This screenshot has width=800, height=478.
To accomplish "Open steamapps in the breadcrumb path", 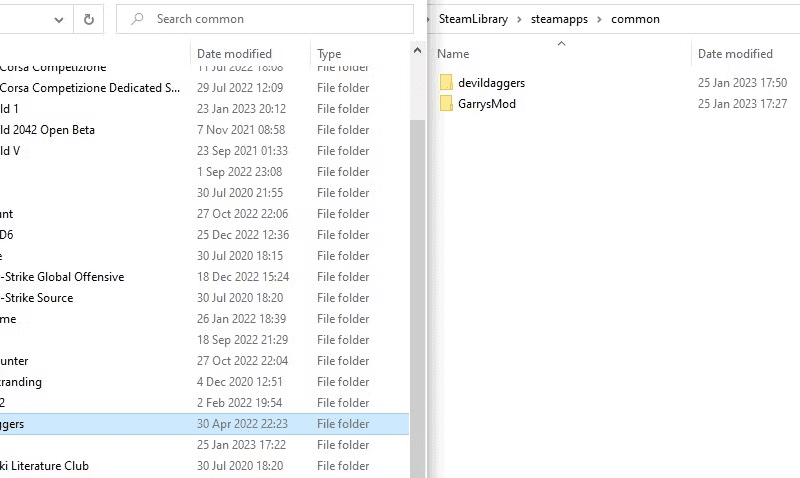I will (x=559, y=19).
